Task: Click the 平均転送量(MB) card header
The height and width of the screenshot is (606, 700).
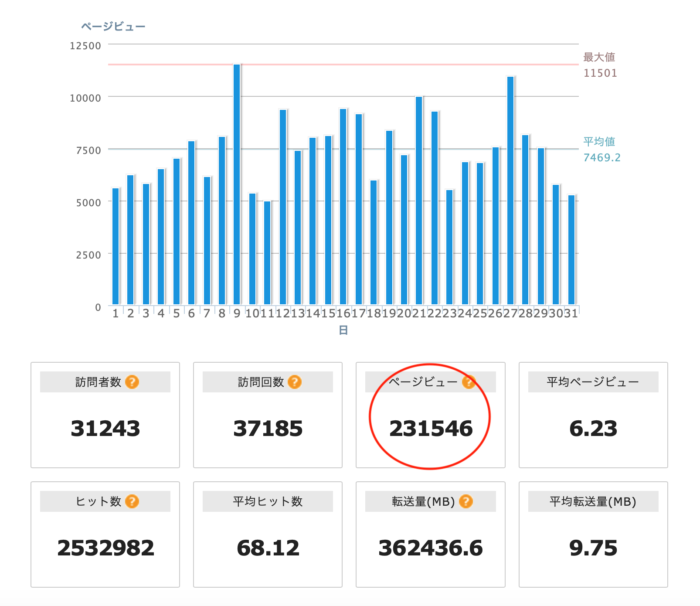Action: pos(593,502)
